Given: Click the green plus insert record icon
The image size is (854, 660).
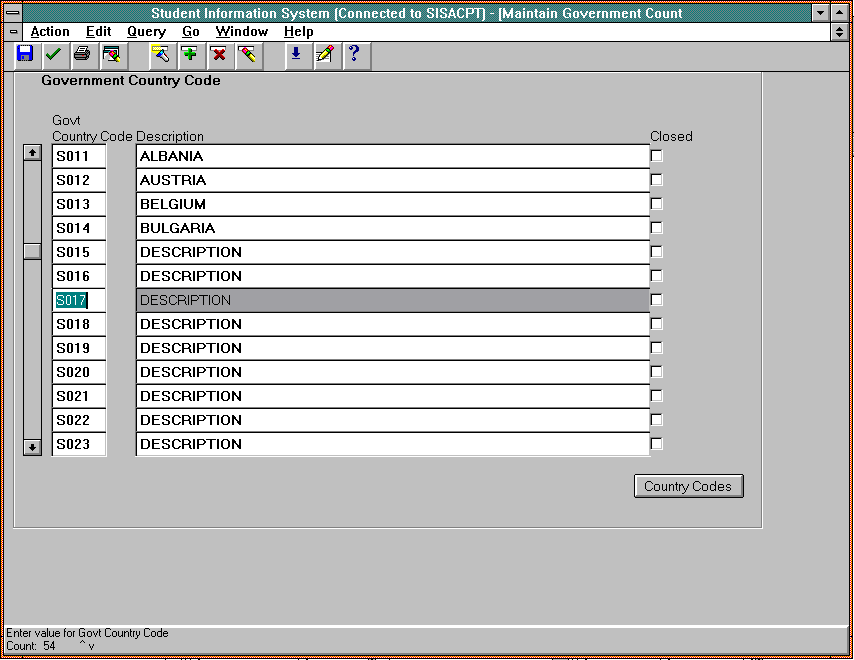Looking at the screenshot, I should 189,54.
